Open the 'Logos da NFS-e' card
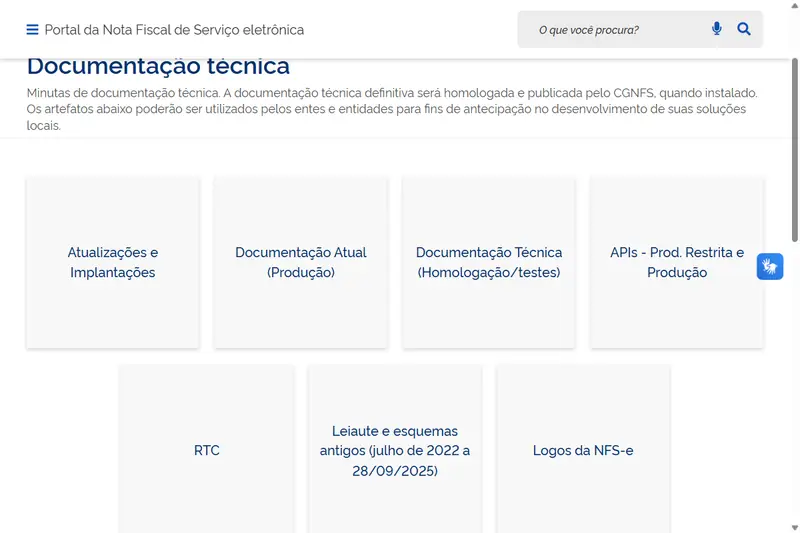The width and height of the screenshot is (800, 533). tap(583, 449)
